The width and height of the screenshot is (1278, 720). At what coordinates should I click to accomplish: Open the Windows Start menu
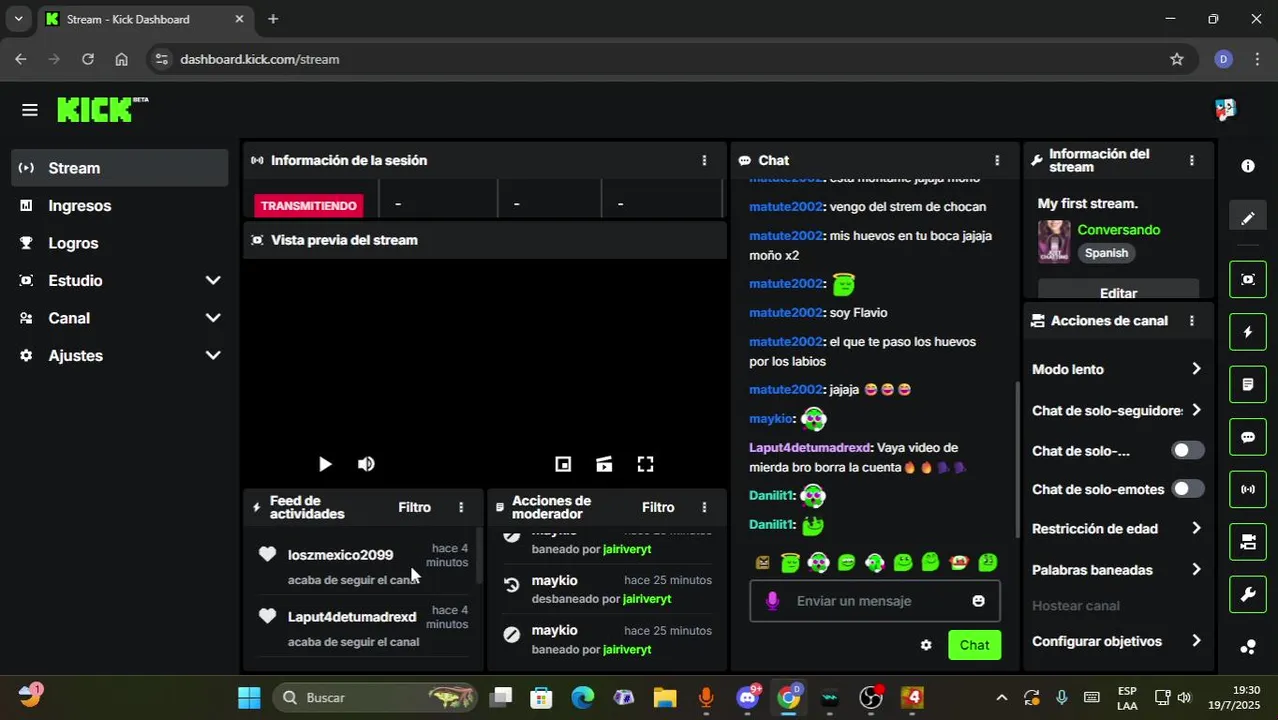(249, 697)
